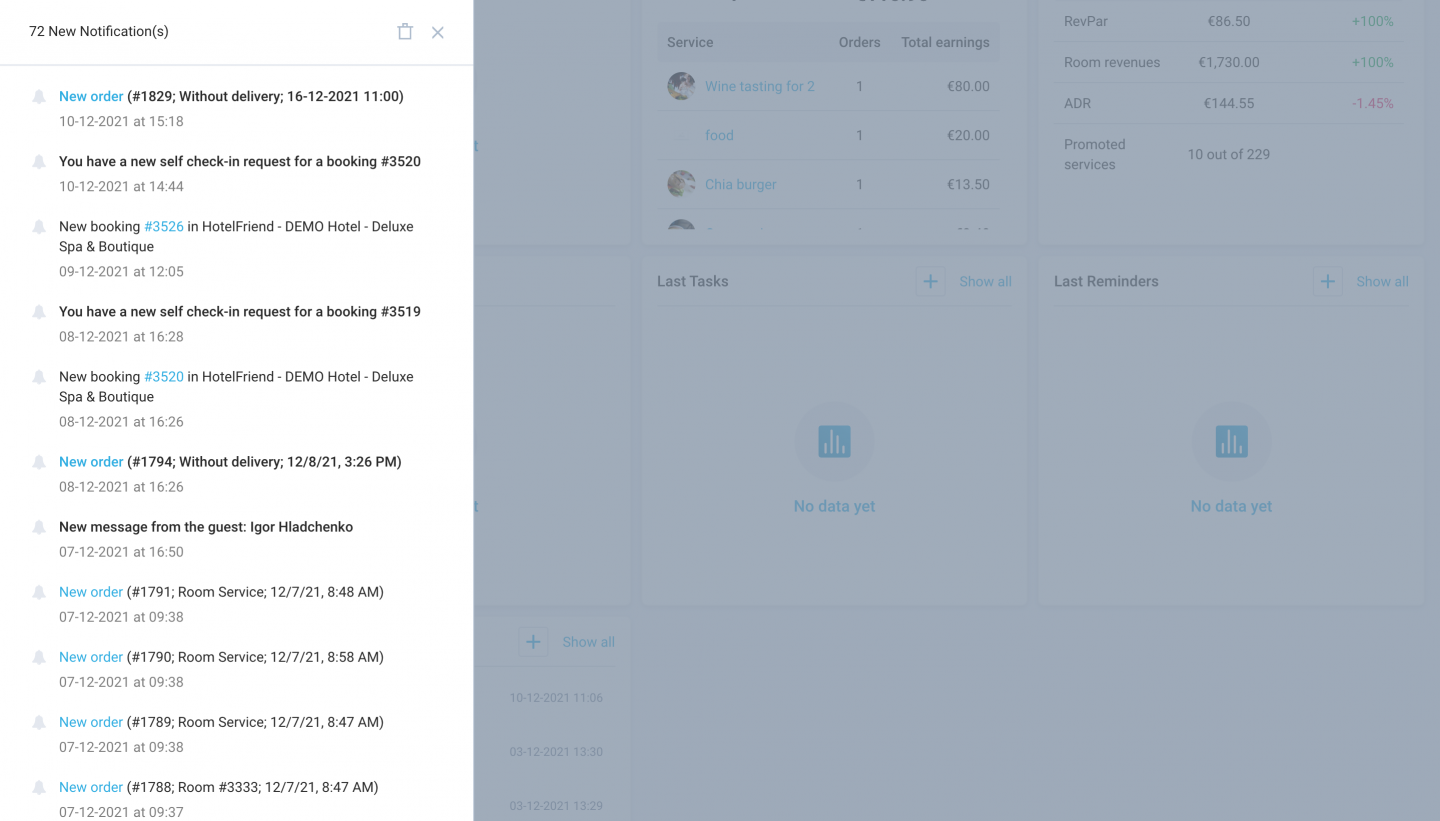Click entry dated 03-12-2021 13:30
This screenshot has width=1440, height=821.
(x=556, y=752)
